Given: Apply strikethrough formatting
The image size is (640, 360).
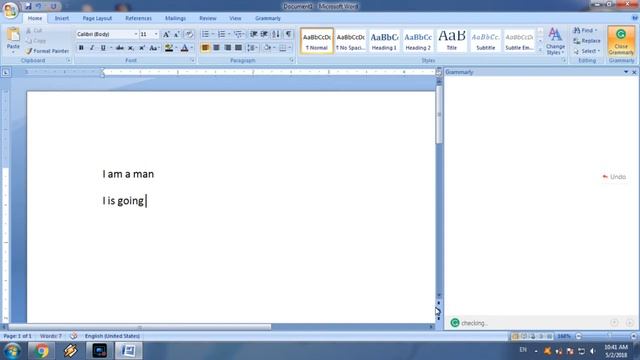Looking at the screenshot, I should 120,48.
